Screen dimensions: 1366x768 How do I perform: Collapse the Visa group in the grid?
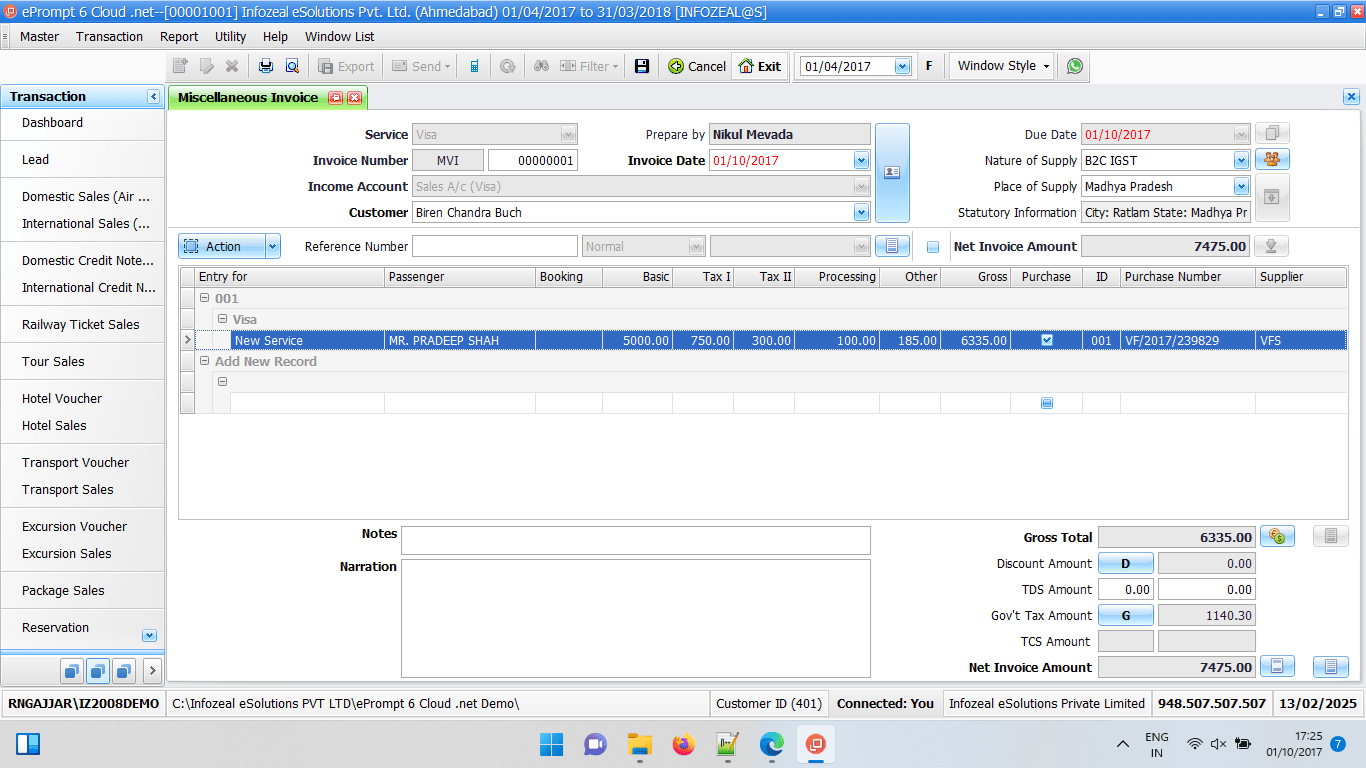(222, 319)
